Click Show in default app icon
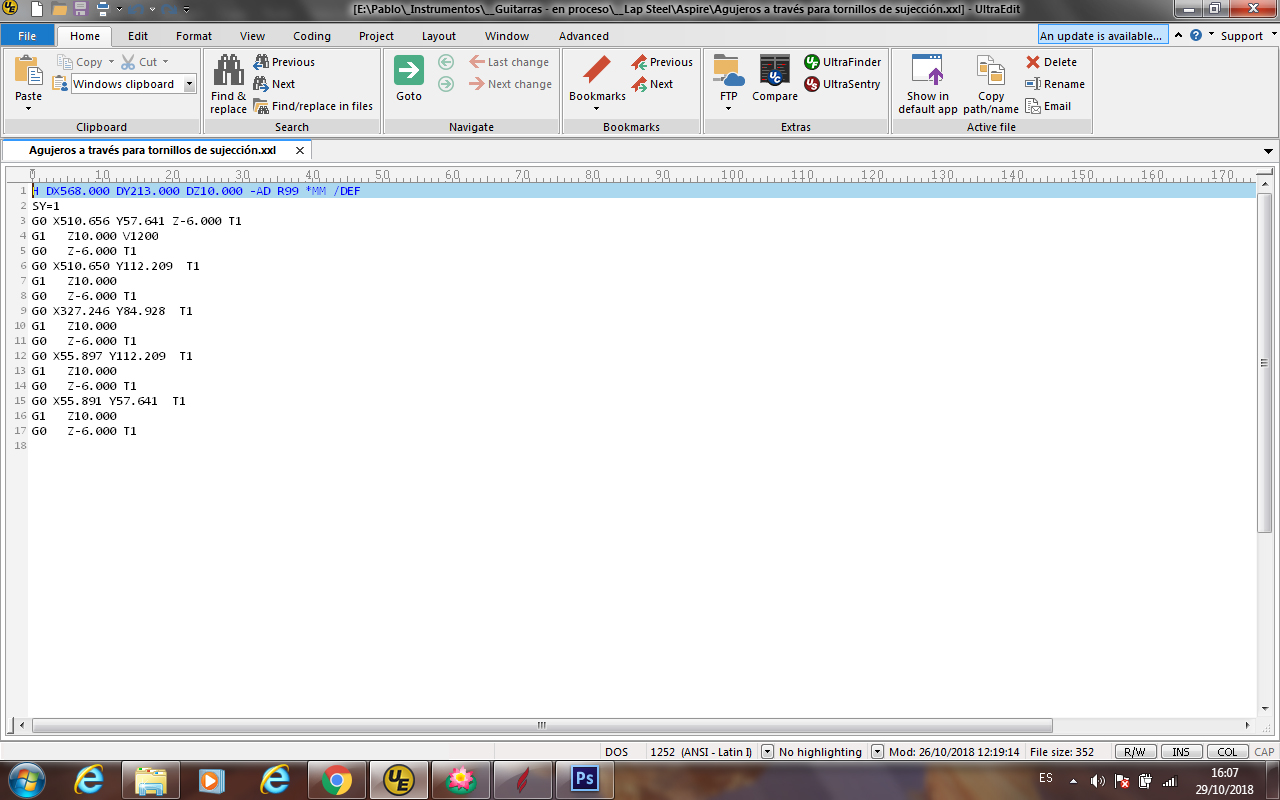This screenshot has width=1280, height=800. [x=927, y=71]
